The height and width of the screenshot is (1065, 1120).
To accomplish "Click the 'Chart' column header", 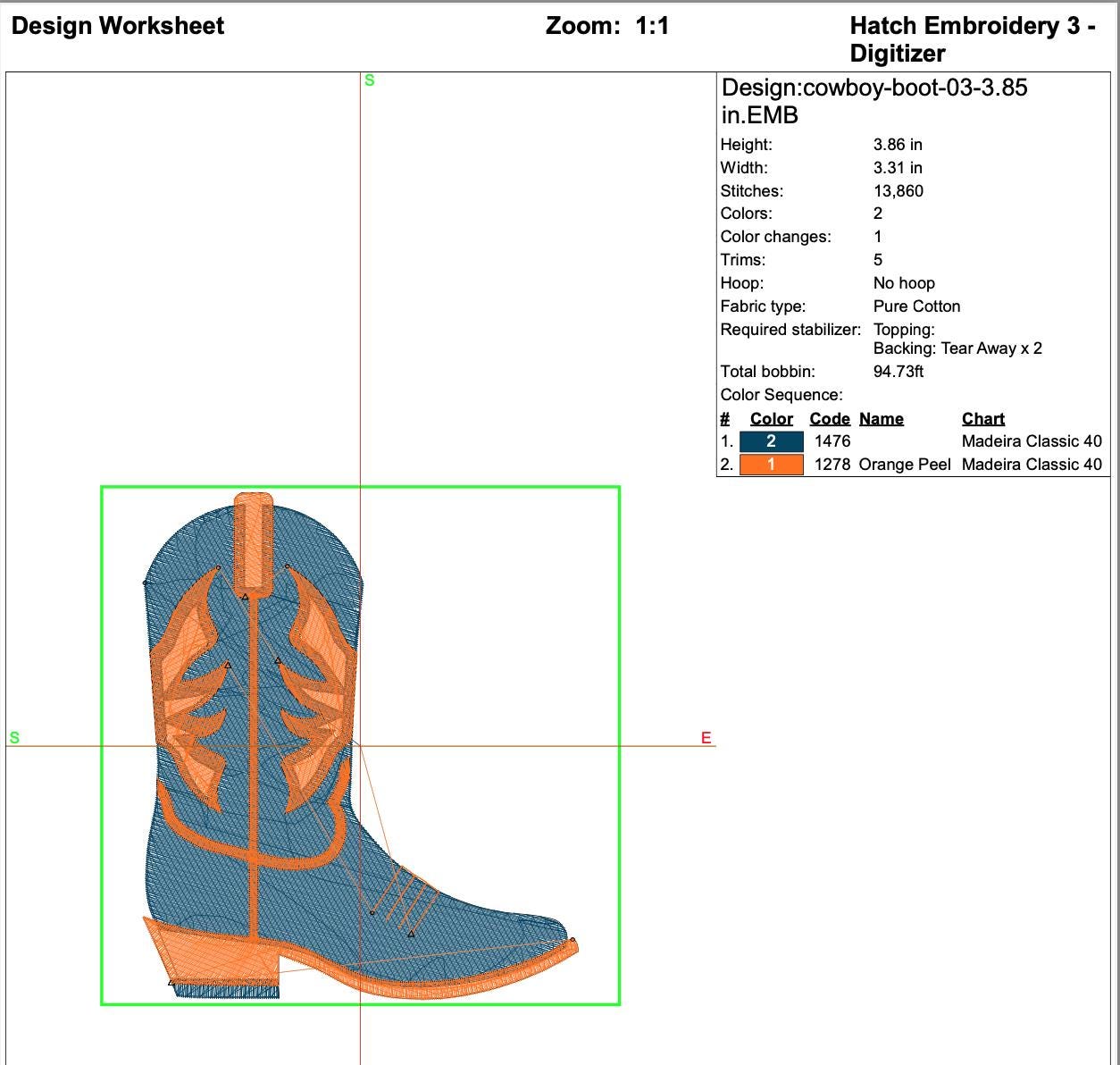I will pos(983,419).
